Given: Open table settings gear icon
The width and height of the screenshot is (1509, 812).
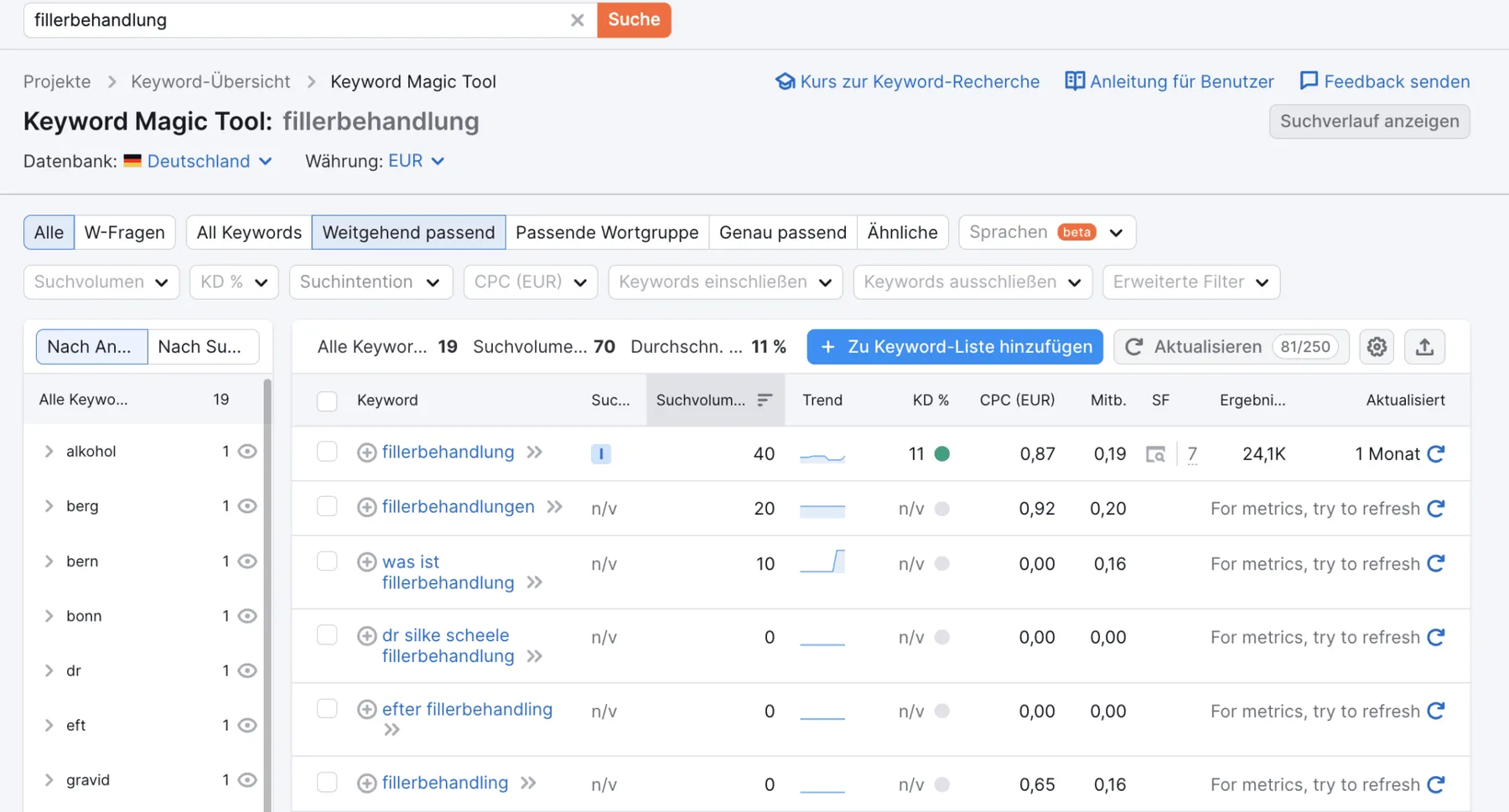Looking at the screenshot, I should [x=1377, y=347].
